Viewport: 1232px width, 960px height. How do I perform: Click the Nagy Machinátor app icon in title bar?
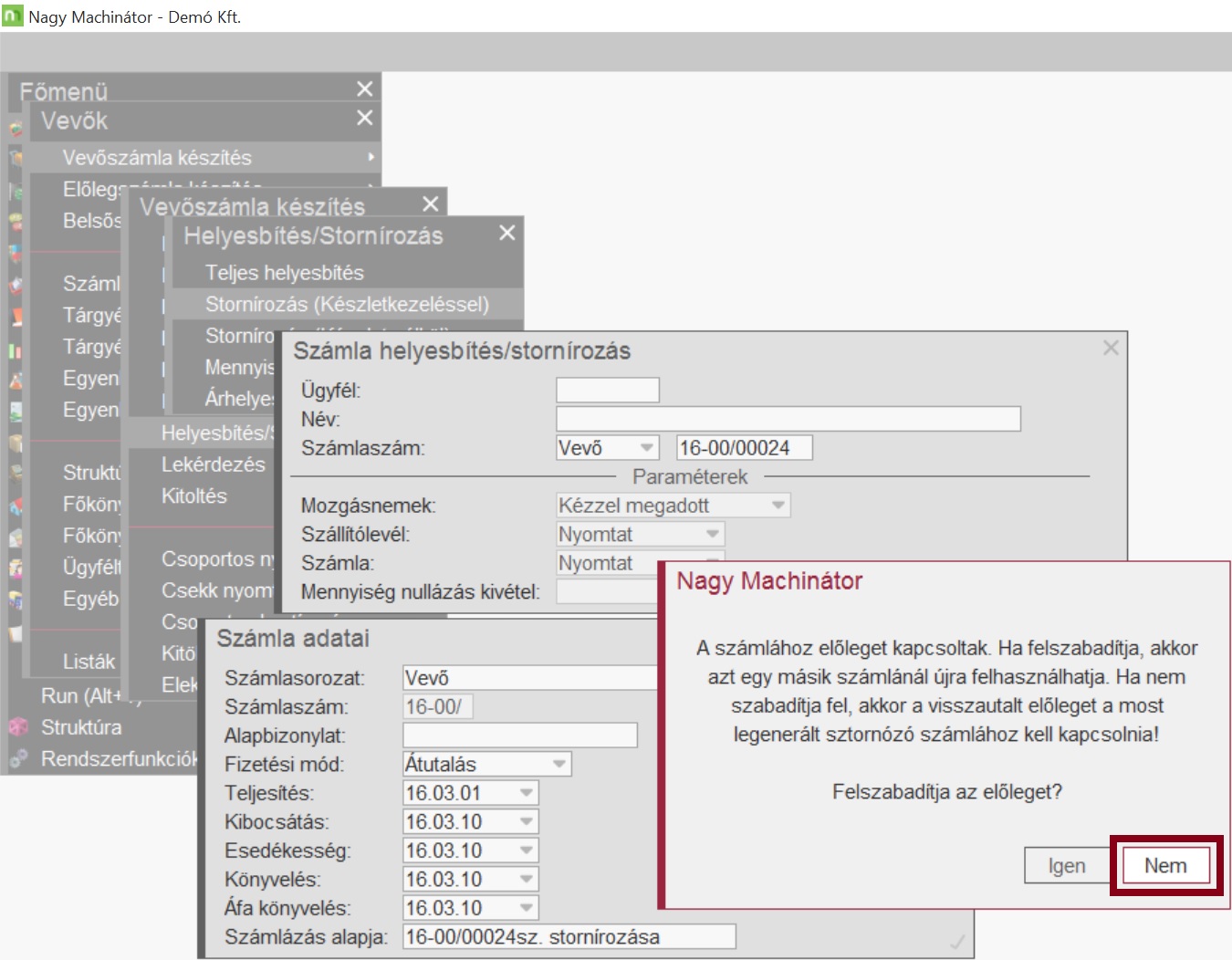point(13,16)
